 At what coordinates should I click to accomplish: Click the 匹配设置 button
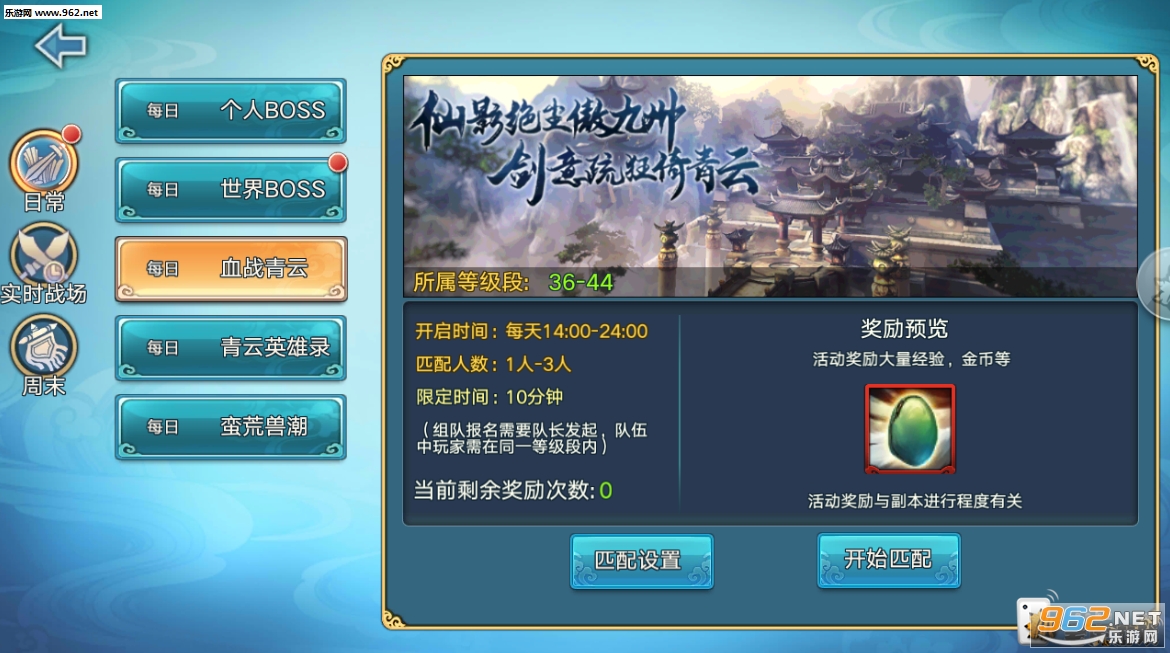pos(641,560)
